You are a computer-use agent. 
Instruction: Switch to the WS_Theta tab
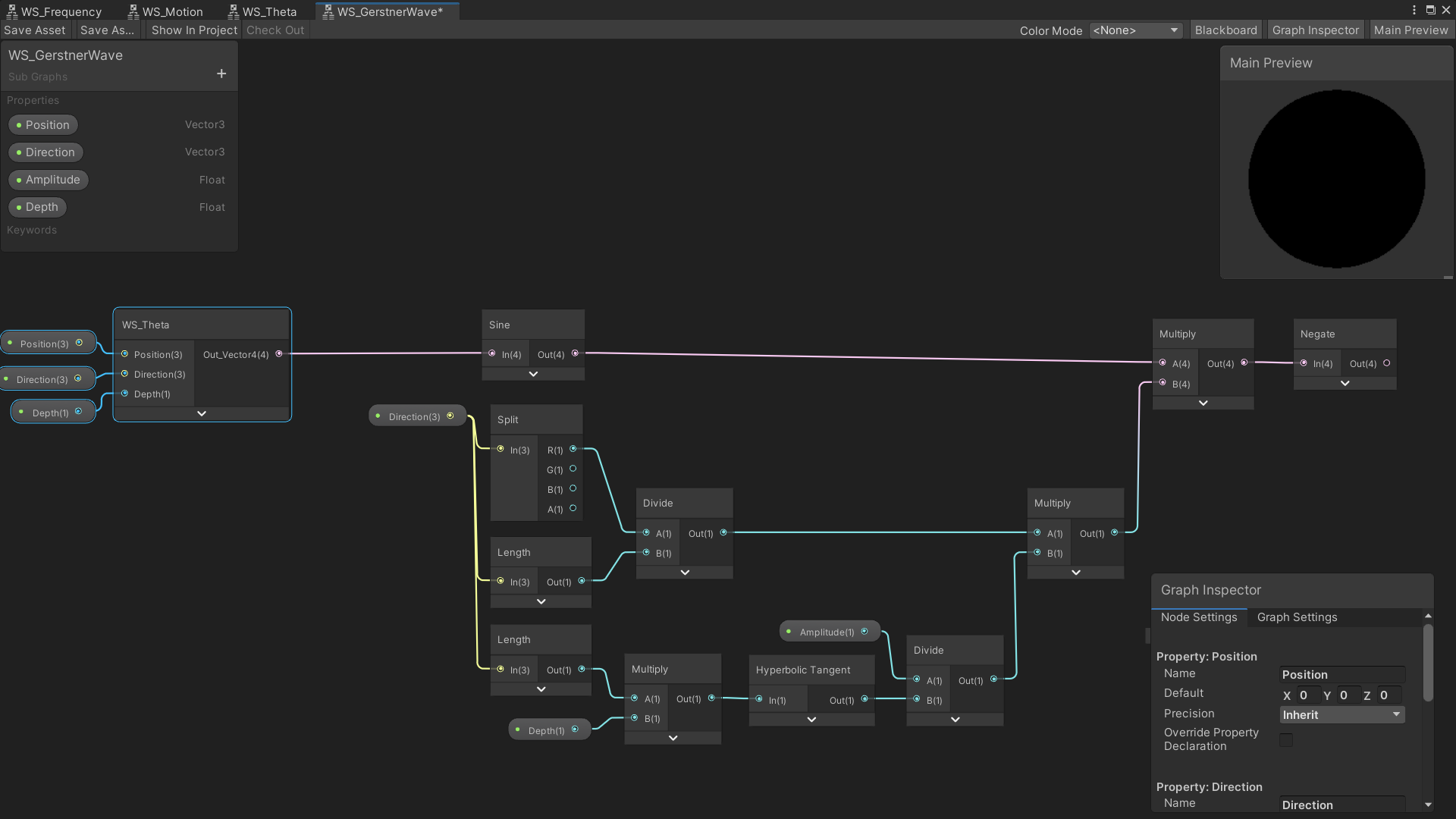point(262,11)
